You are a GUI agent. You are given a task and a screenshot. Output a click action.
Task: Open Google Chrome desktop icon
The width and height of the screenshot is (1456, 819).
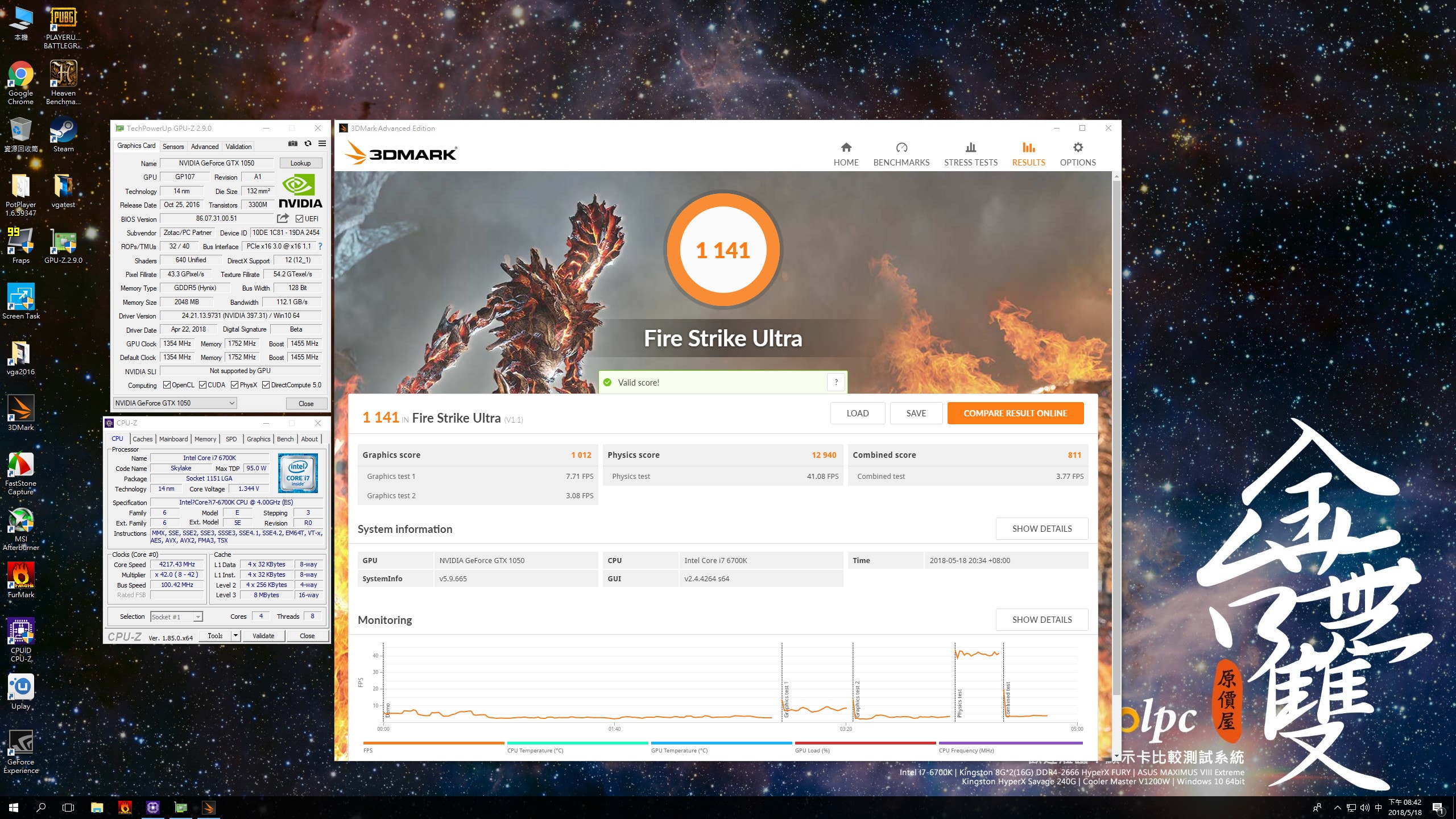pos(20,83)
